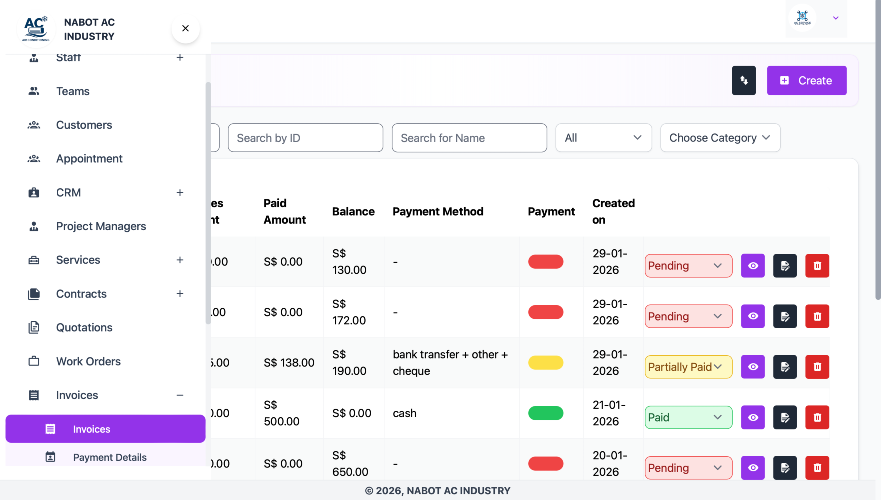Open the Paid status dropdown

(x=688, y=417)
